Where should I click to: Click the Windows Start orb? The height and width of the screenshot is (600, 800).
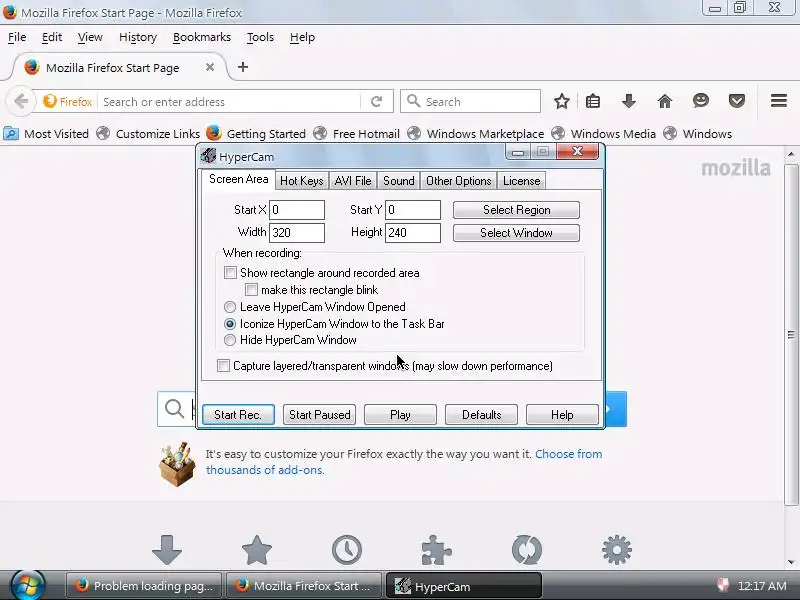click(28, 585)
